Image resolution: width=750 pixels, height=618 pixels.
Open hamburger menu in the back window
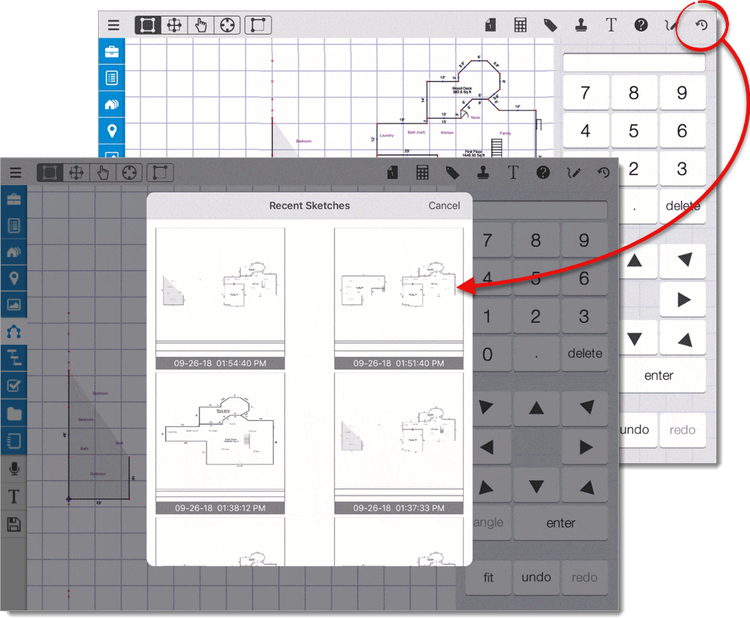click(113, 25)
